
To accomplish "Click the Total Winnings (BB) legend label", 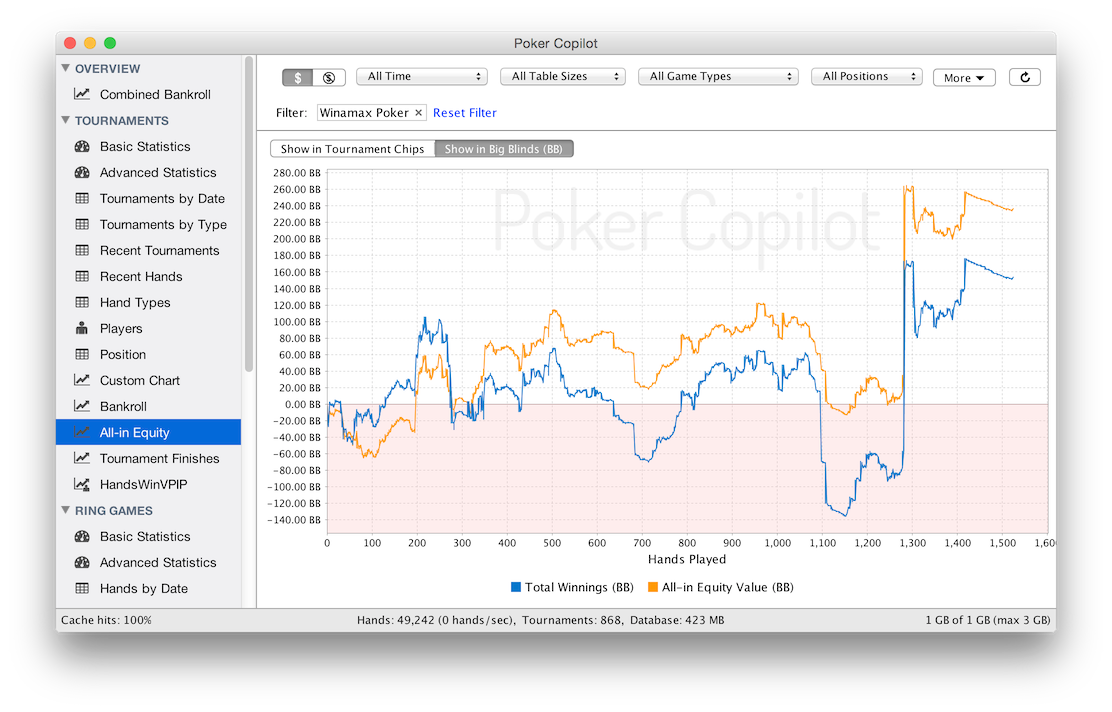I will click(579, 587).
